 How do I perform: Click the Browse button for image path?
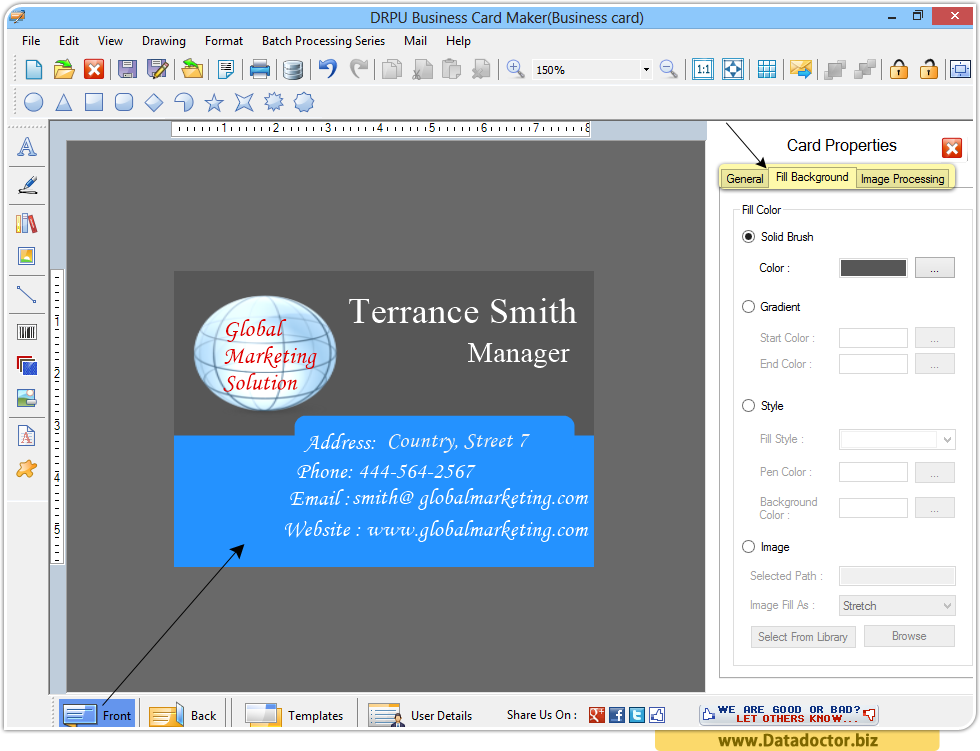[x=908, y=636]
